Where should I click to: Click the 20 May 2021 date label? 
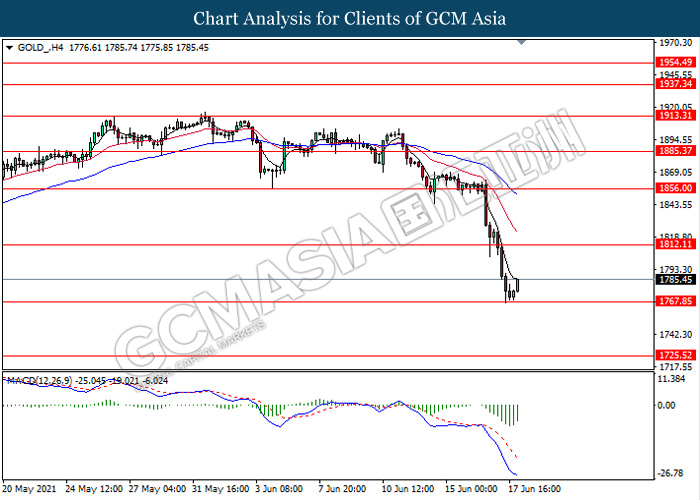tap(29, 489)
